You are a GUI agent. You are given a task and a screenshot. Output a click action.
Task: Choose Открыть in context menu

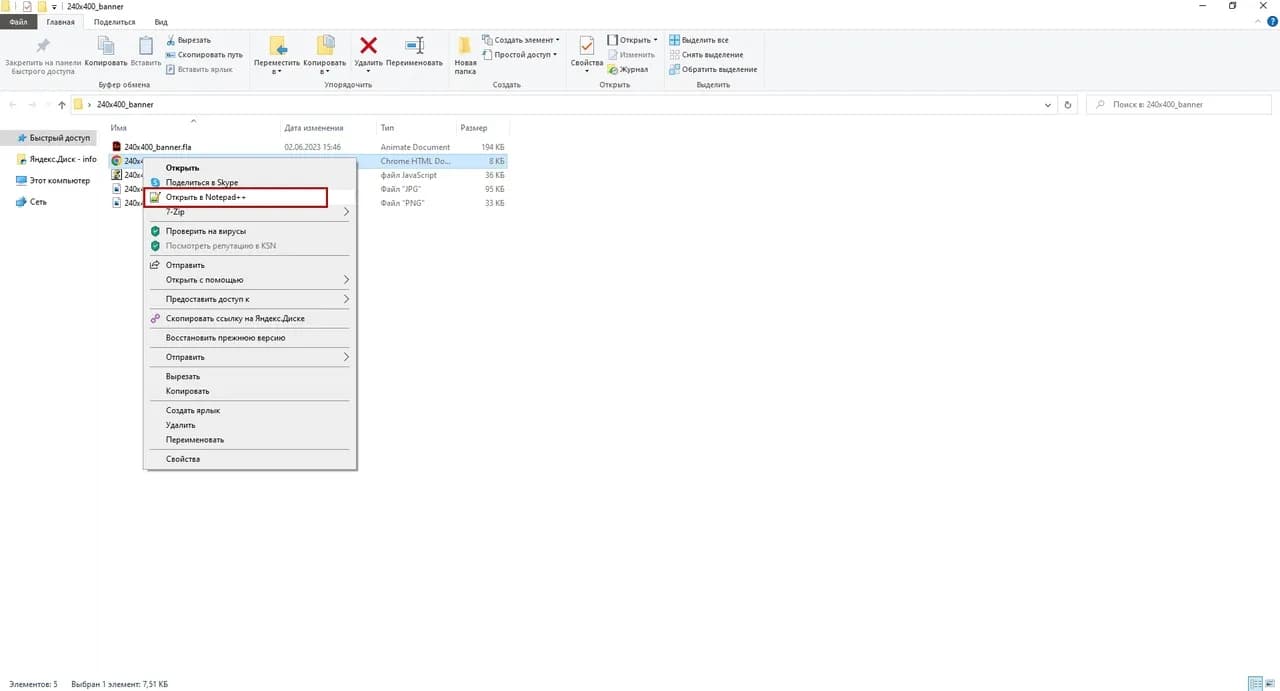250,168
